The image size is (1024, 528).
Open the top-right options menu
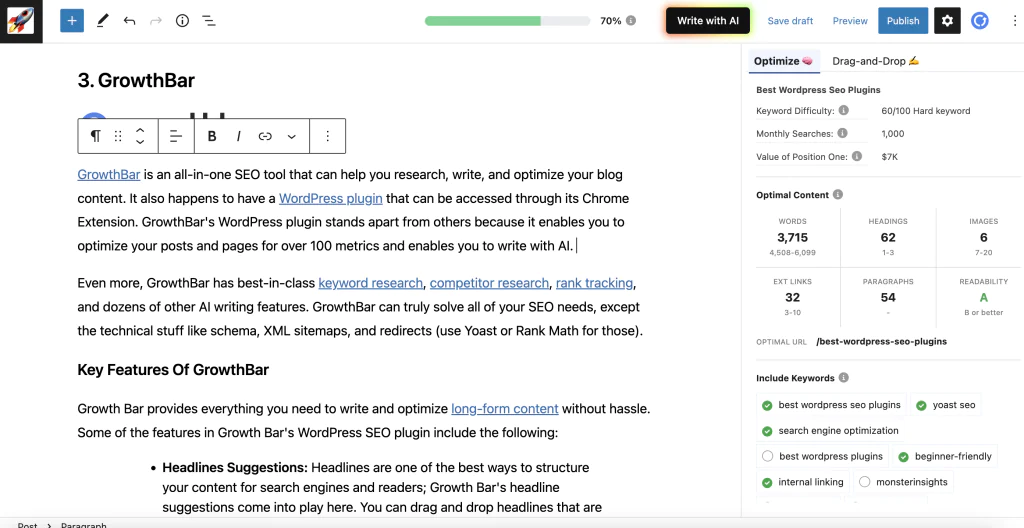[1014, 21]
